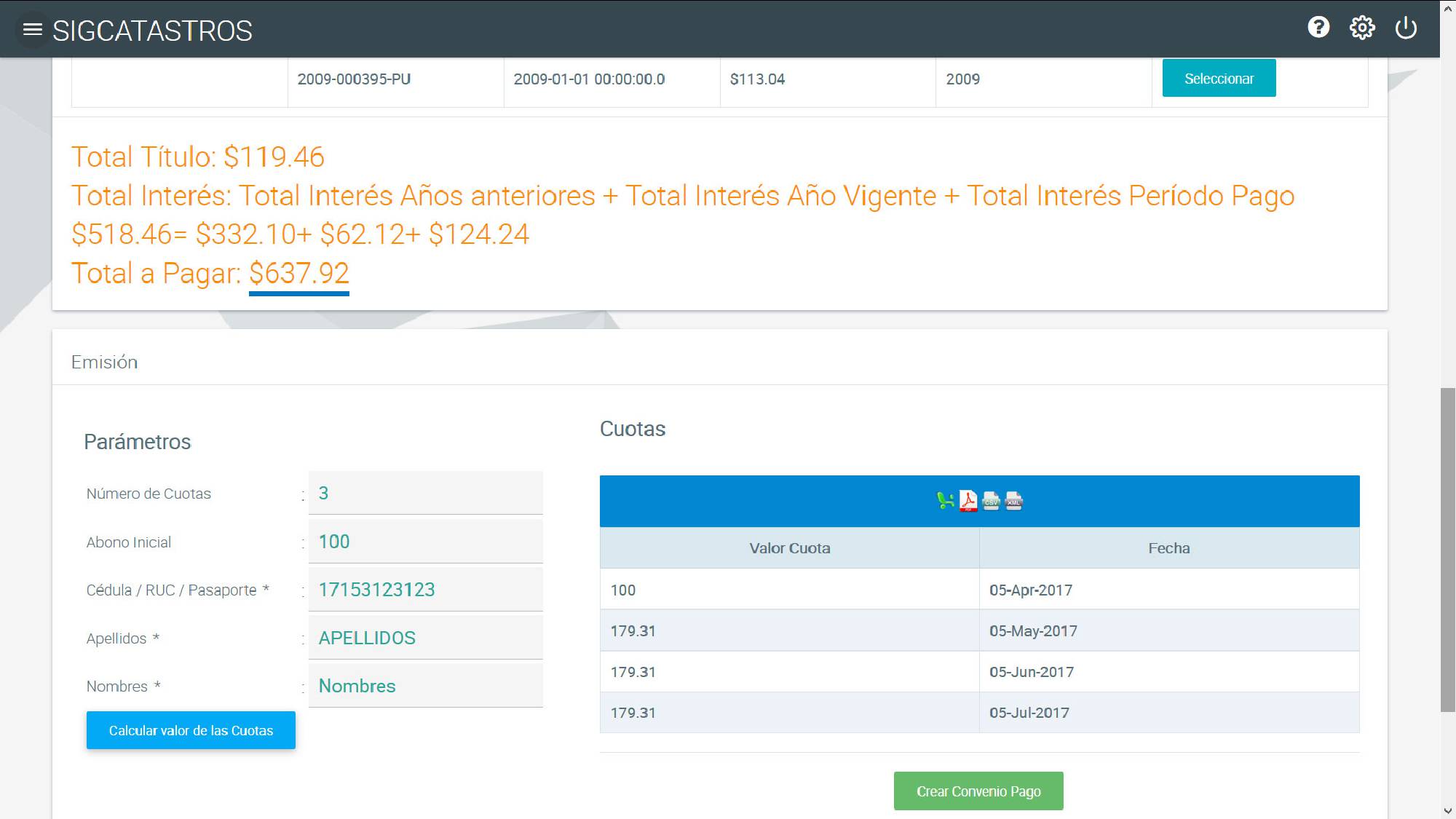Click the total a pagar '$637.92'
Screen dimensions: 1456x819
pyautogui.click(x=299, y=273)
